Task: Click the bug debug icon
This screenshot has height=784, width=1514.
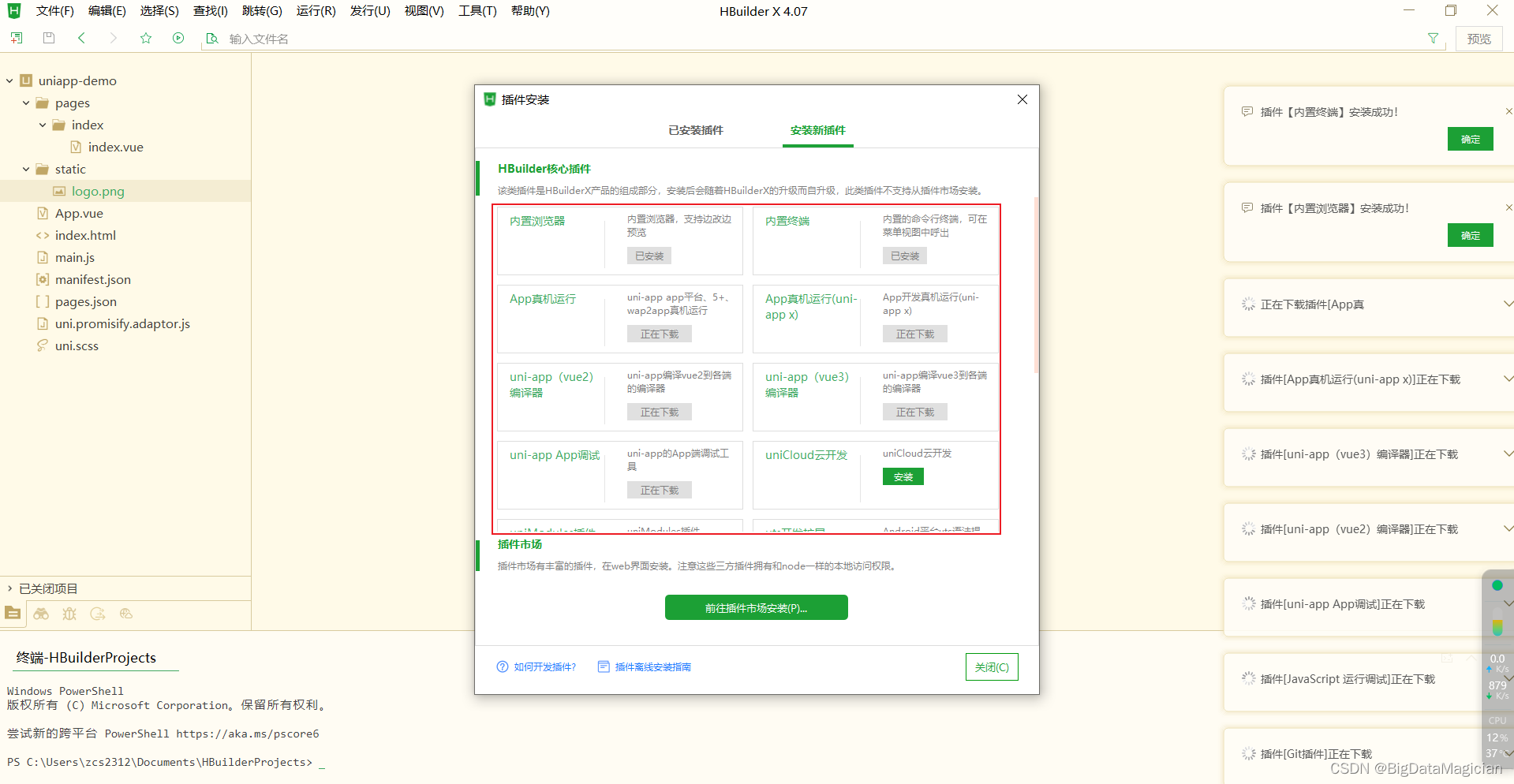Action: [x=69, y=614]
